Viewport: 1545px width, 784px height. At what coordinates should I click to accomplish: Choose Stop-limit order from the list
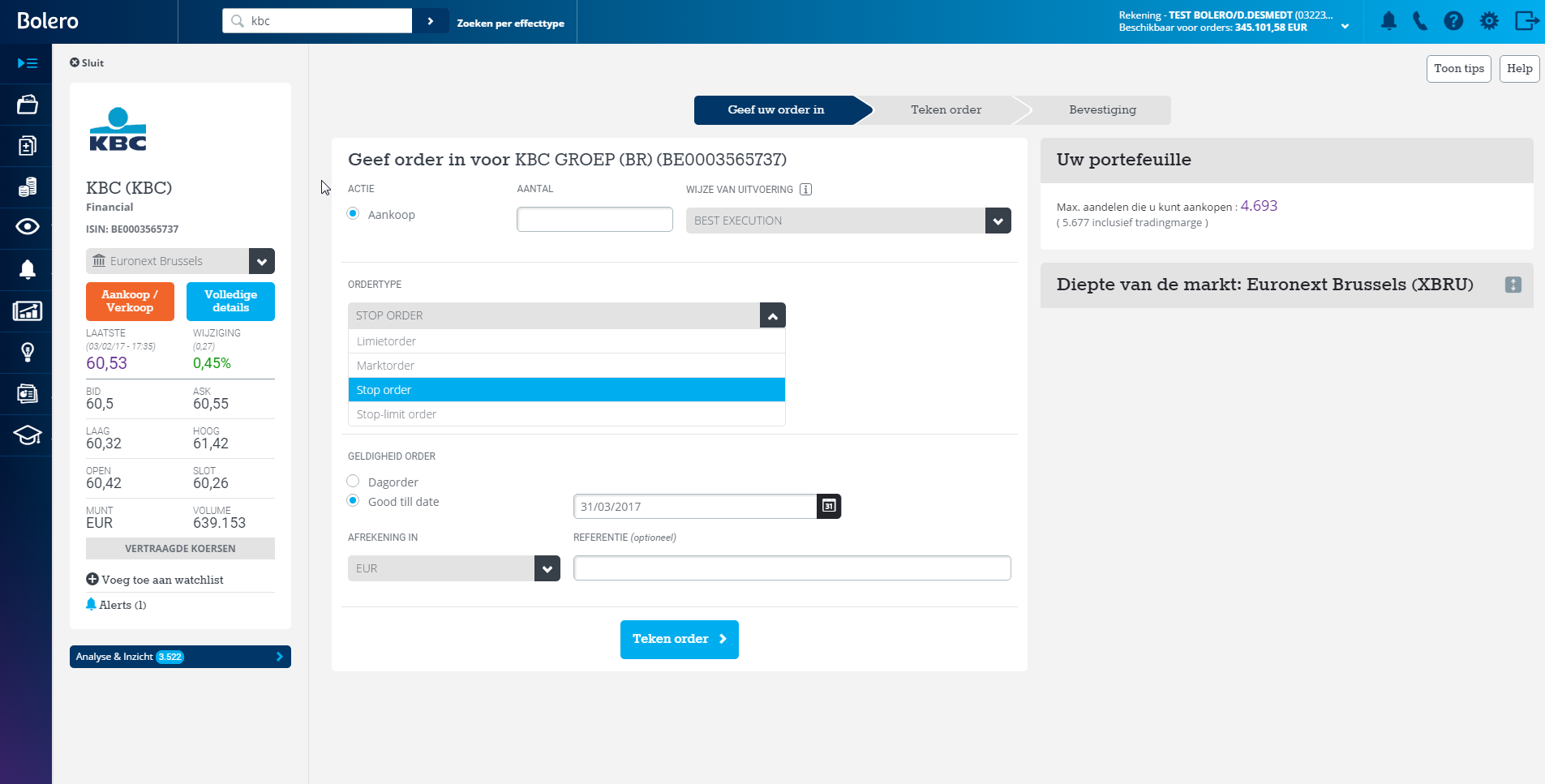point(567,414)
